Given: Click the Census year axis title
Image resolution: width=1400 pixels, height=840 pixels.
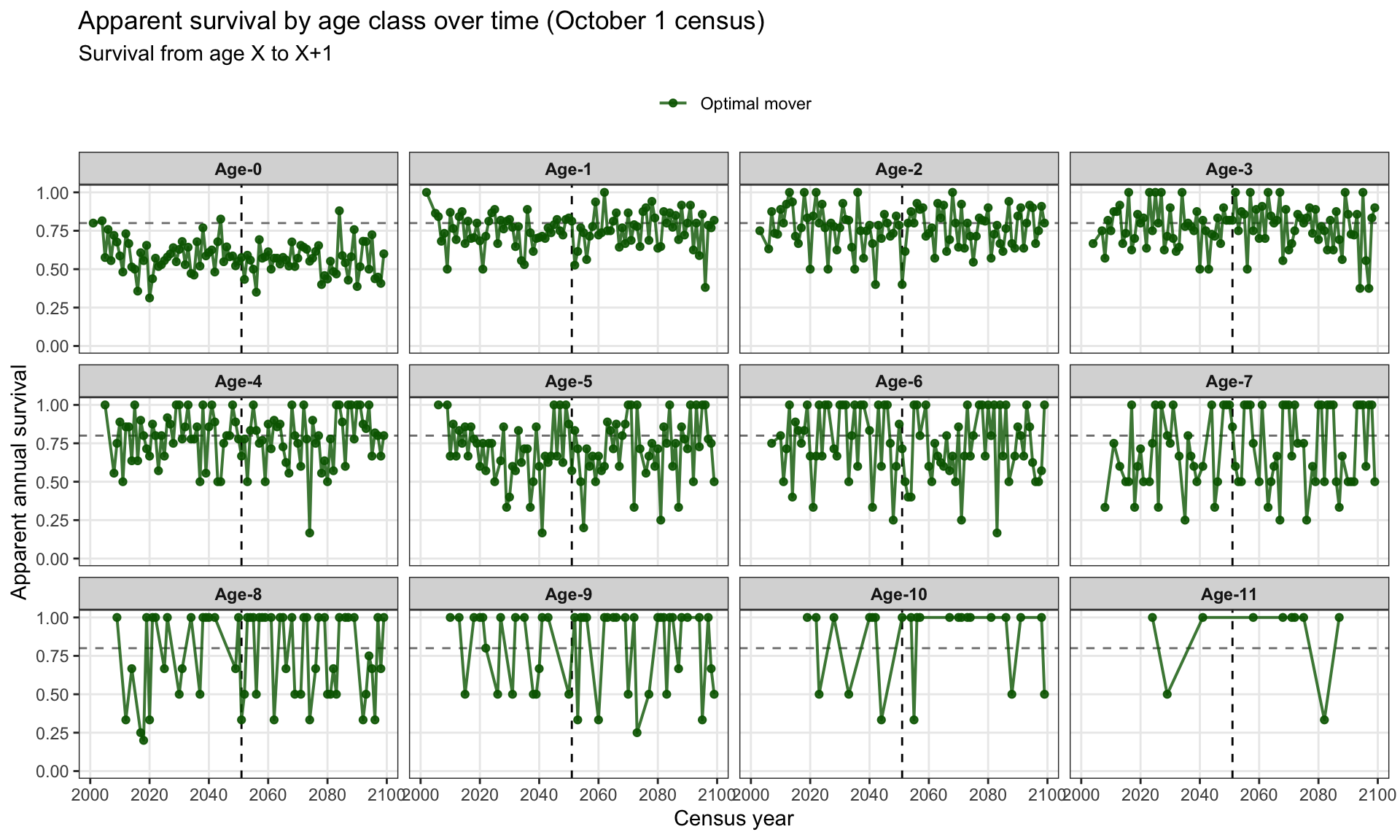Looking at the screenshot, I should [x=734, y=819].
